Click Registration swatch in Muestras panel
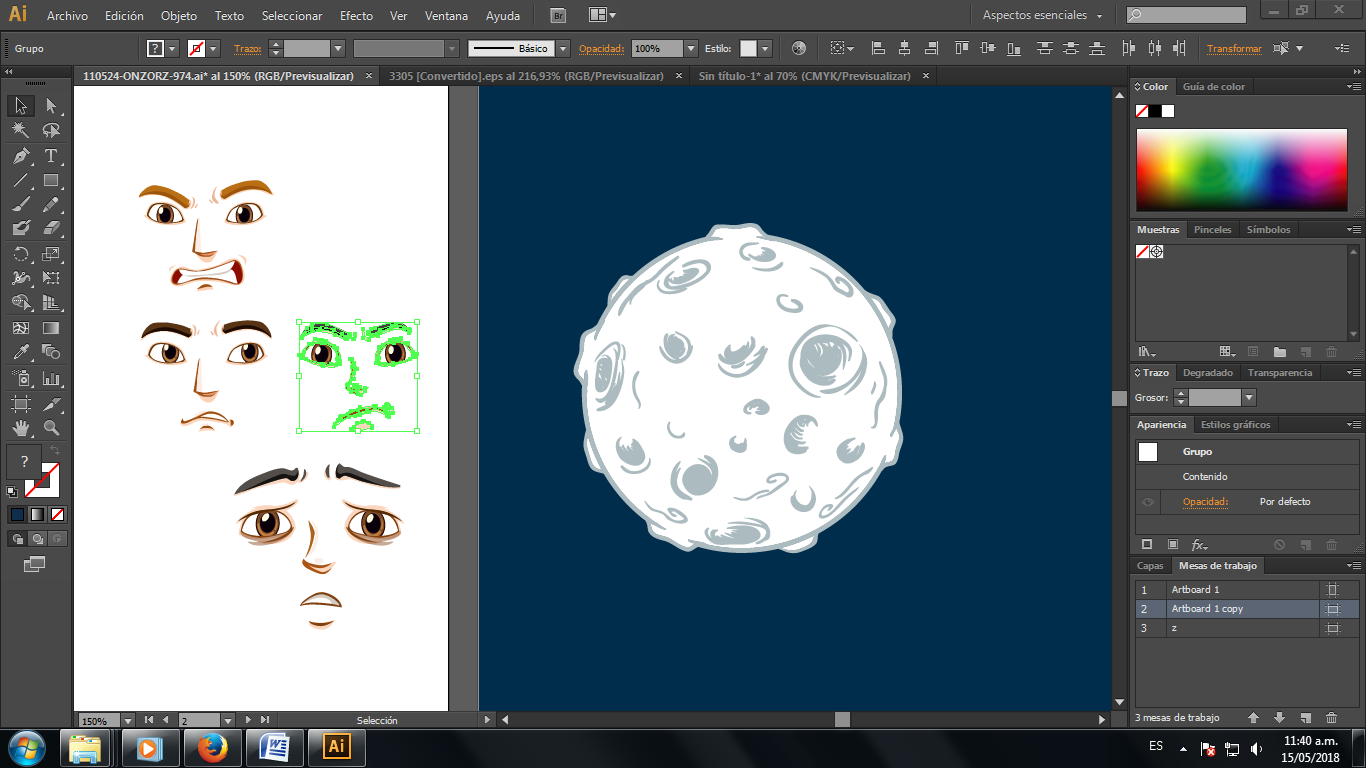This screenshot has width=1366, height=768. pyautogui.click(x=1156, y=252)
